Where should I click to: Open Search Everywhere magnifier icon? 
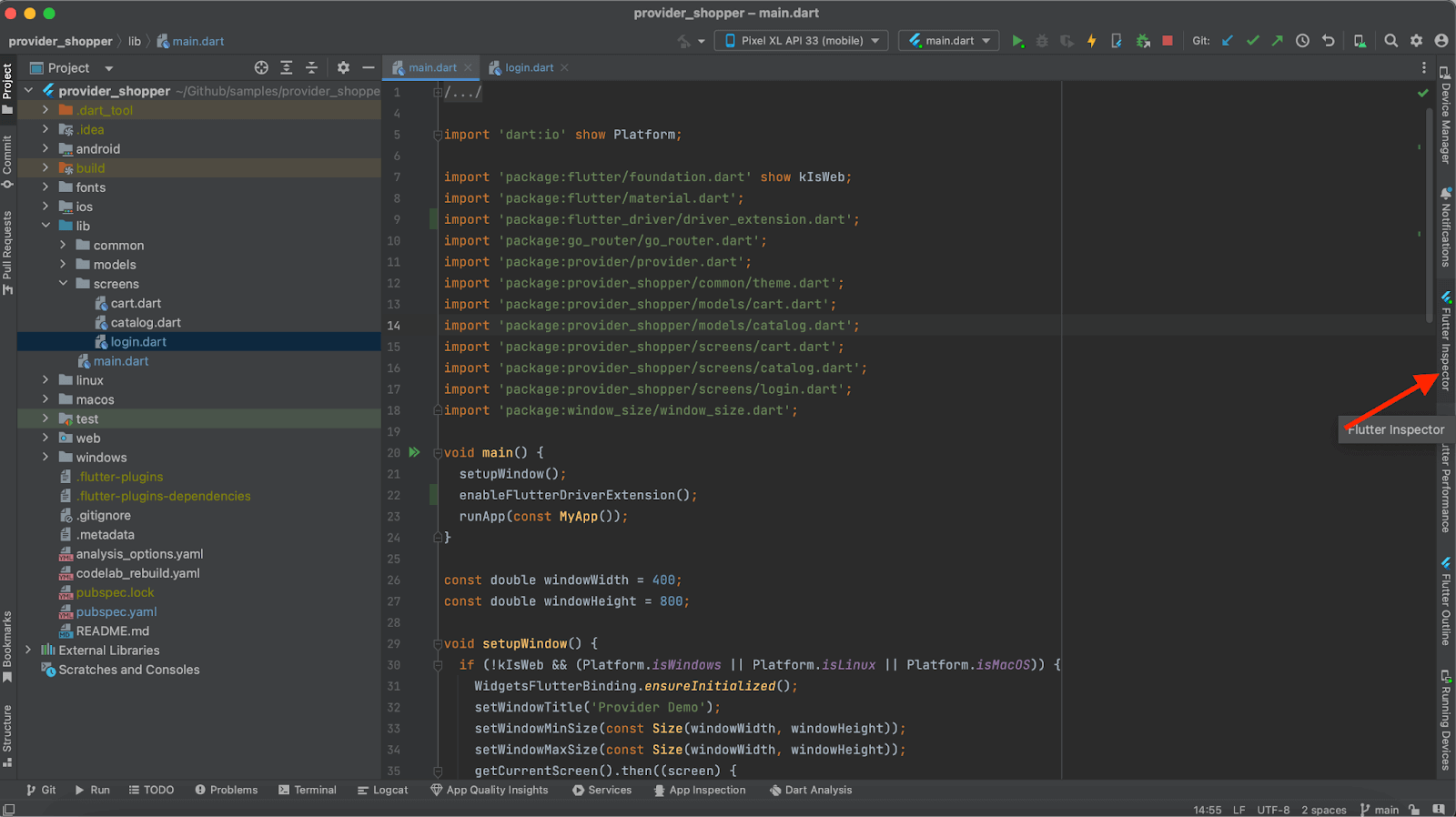[x=1390, y=41]
